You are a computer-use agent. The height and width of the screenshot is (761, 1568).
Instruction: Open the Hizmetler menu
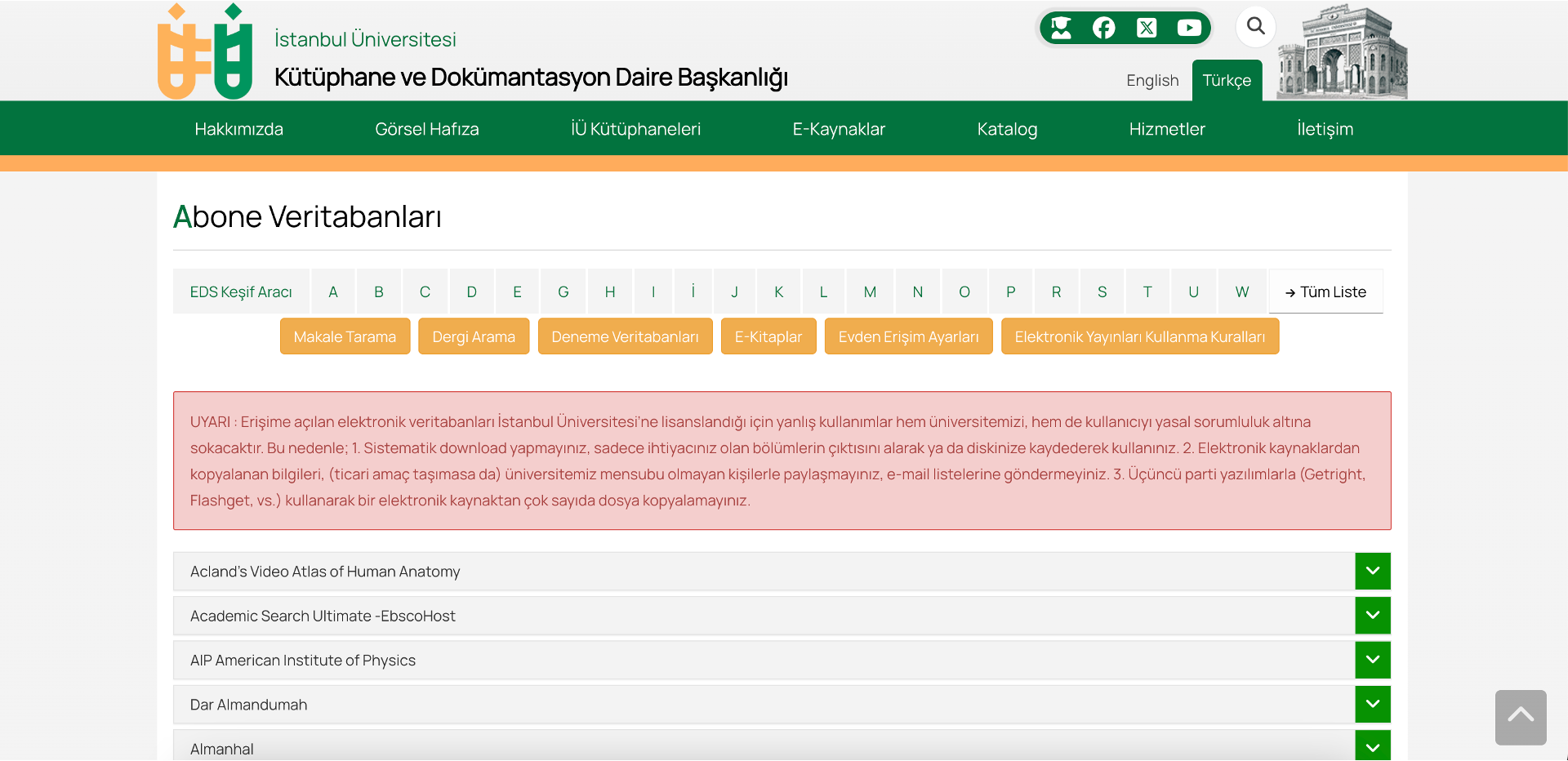click(x=1167, y=129)
